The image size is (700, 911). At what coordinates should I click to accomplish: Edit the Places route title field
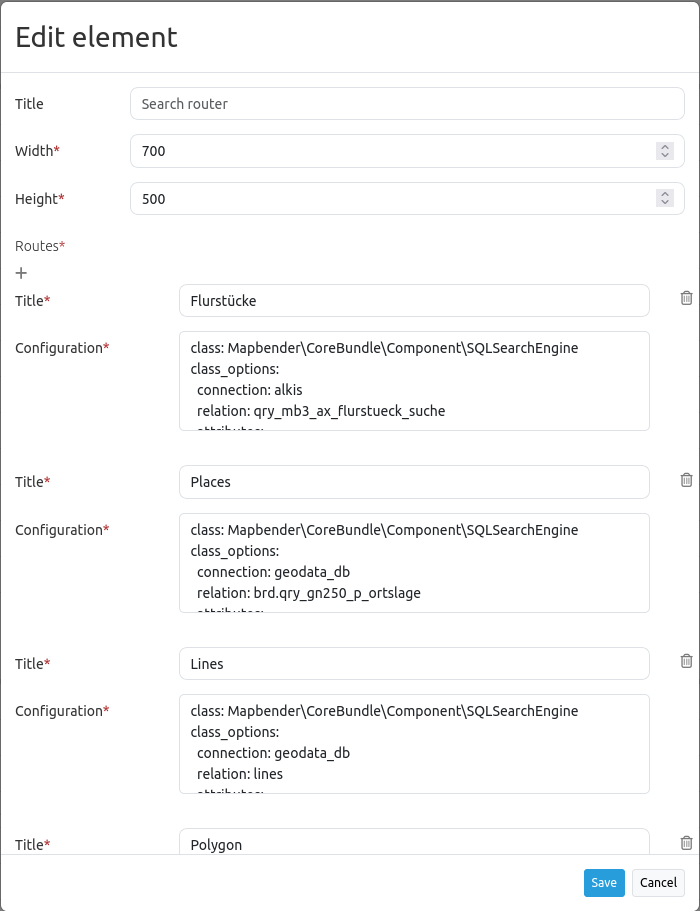pos(414,482)
